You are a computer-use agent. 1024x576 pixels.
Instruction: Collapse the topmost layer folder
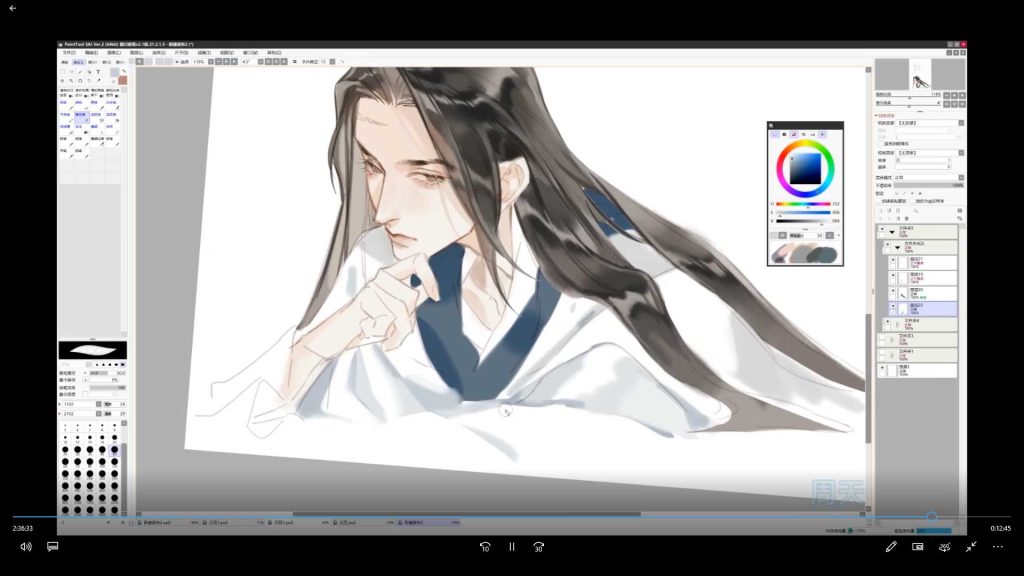892,231
